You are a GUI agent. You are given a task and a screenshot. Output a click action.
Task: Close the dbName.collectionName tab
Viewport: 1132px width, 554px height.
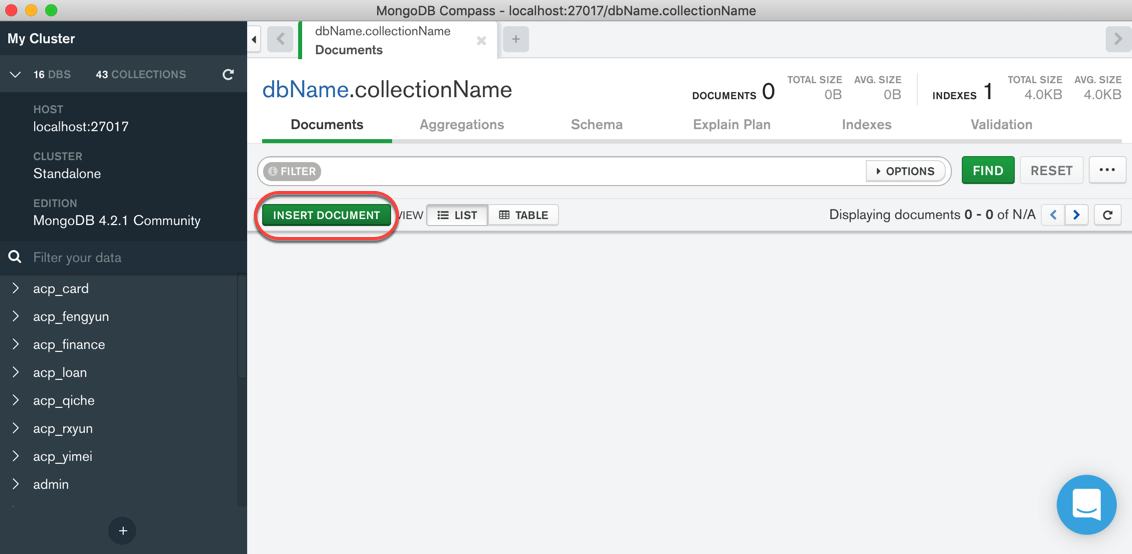[482, 41]
